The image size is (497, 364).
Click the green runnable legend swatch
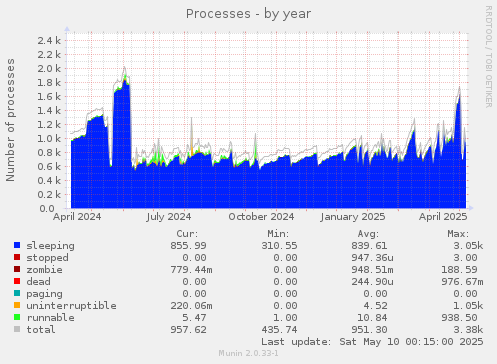point(17,317)
